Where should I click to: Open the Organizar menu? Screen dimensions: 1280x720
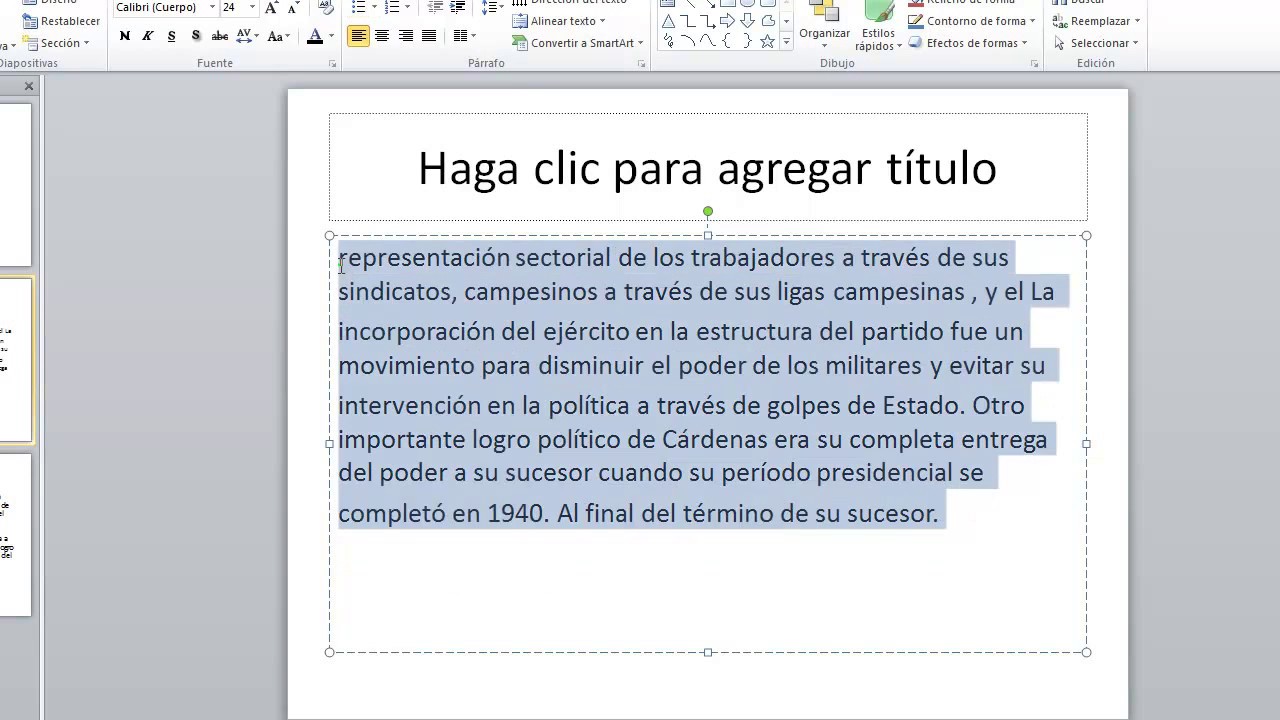point(824,25)
